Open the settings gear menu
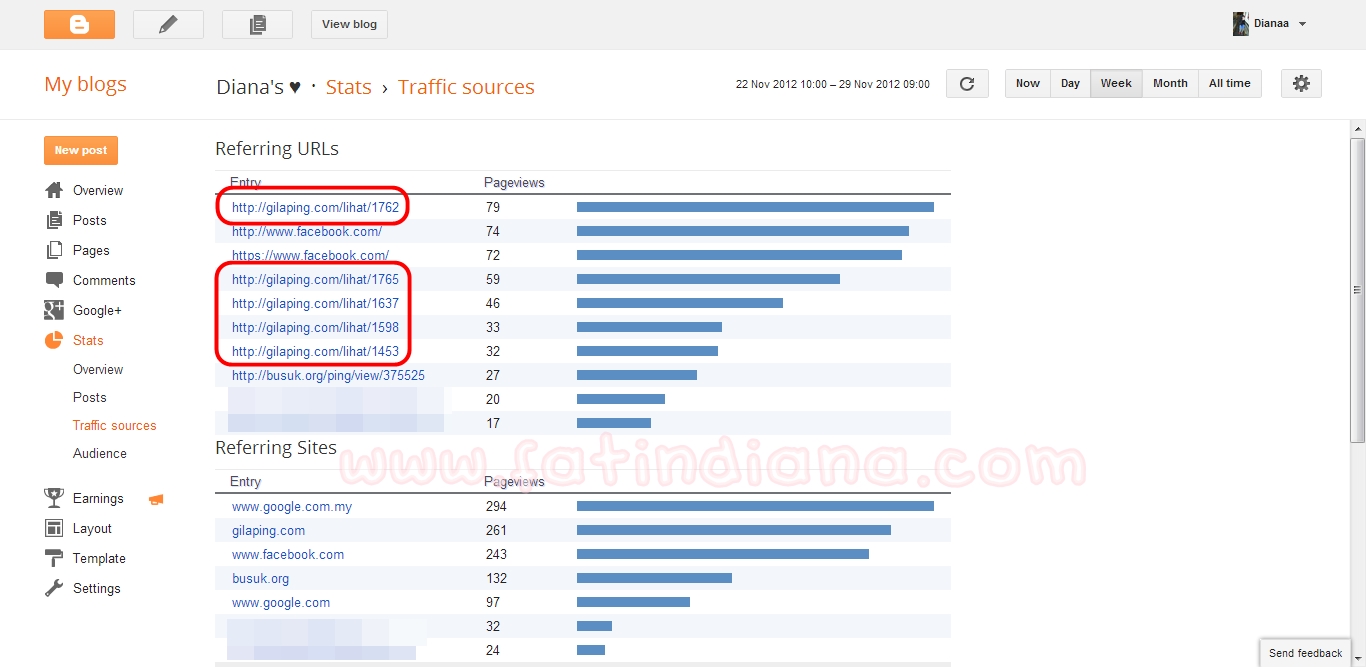 [1301, 84]
